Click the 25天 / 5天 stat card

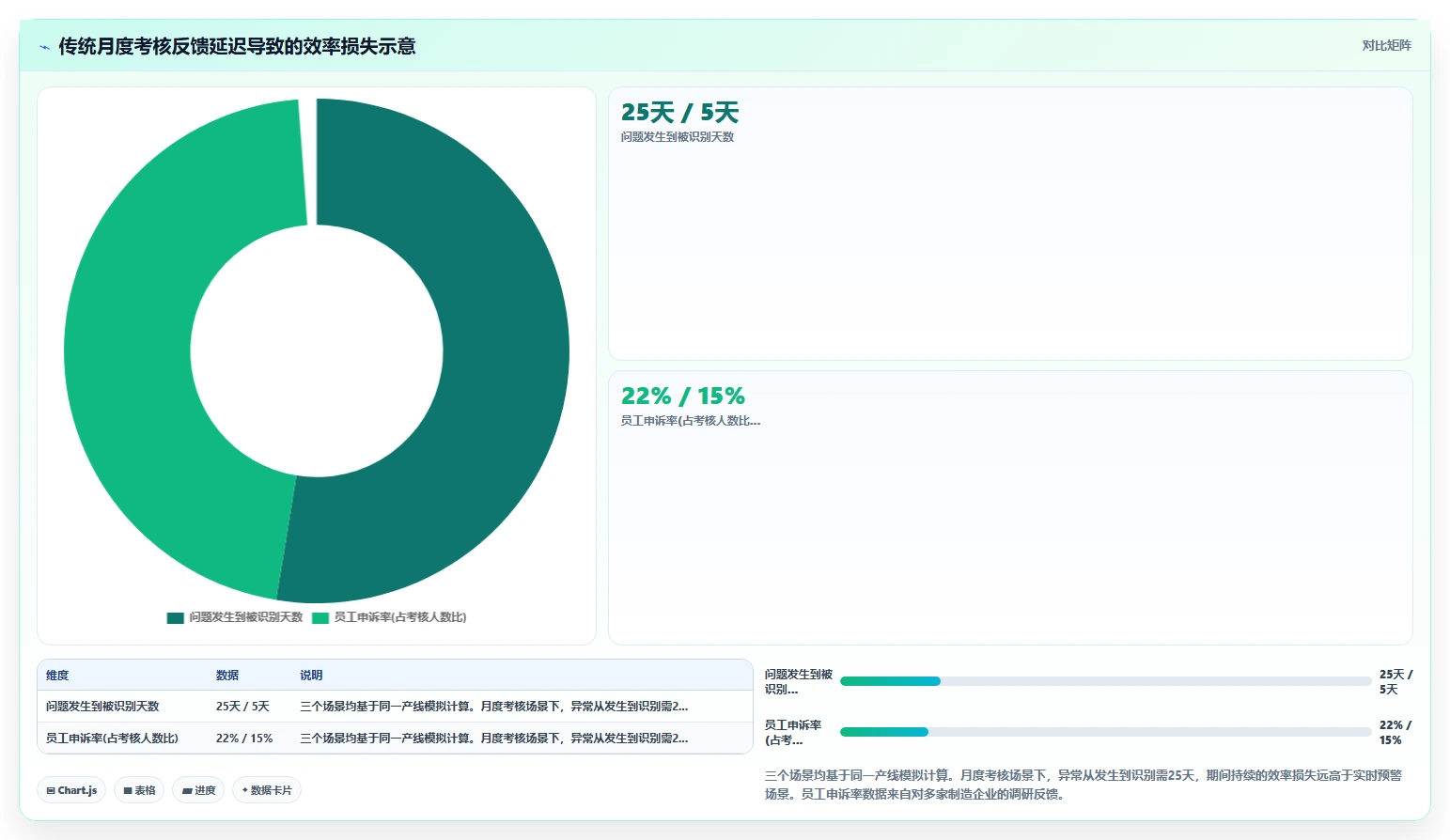[1010, 224]
